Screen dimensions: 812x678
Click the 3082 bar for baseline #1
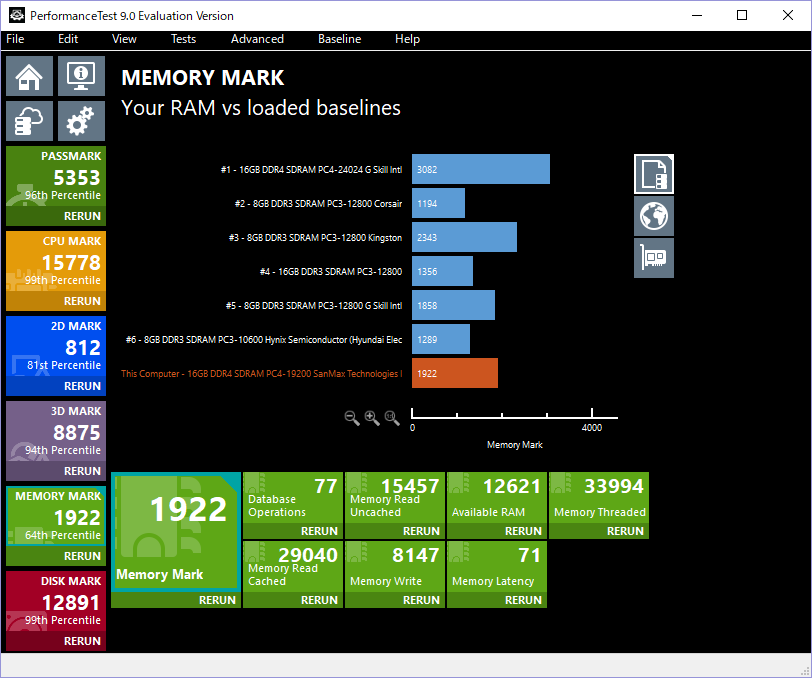[x=481, y=169]
